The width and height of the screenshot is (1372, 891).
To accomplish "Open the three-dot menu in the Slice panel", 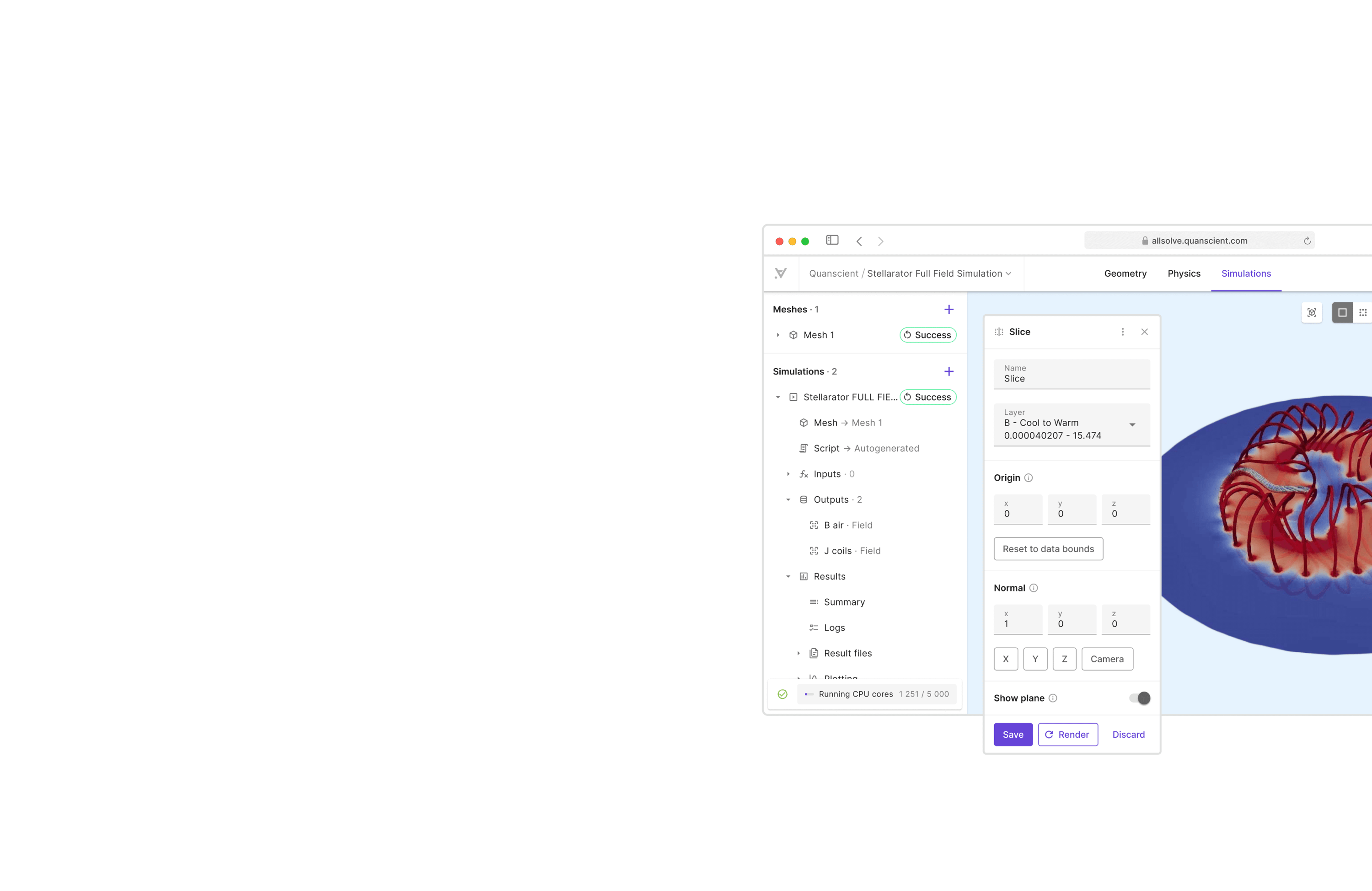I will click(x=1122, y=332).
